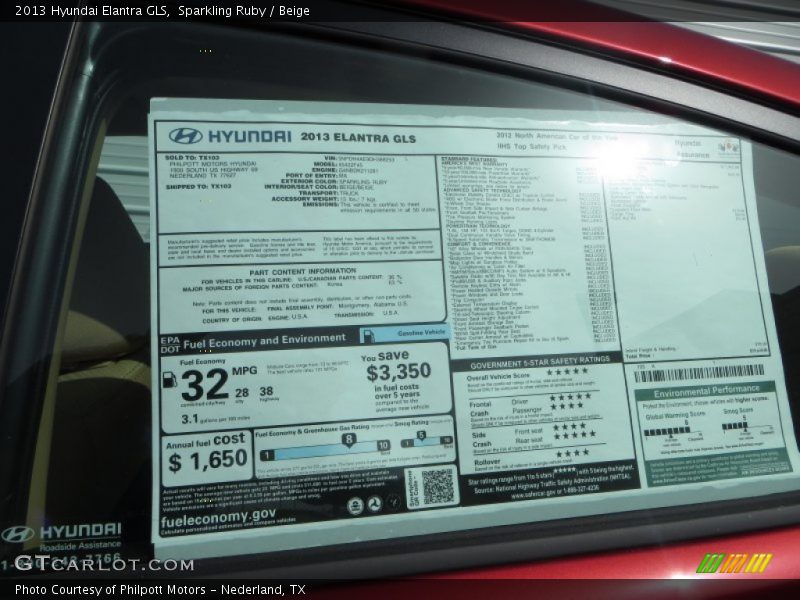Image resolution: width=800 pixels, height=600 pixels.
Task: Click the 'You save' label
Action: pyautogui.click(x=385, y=356)
